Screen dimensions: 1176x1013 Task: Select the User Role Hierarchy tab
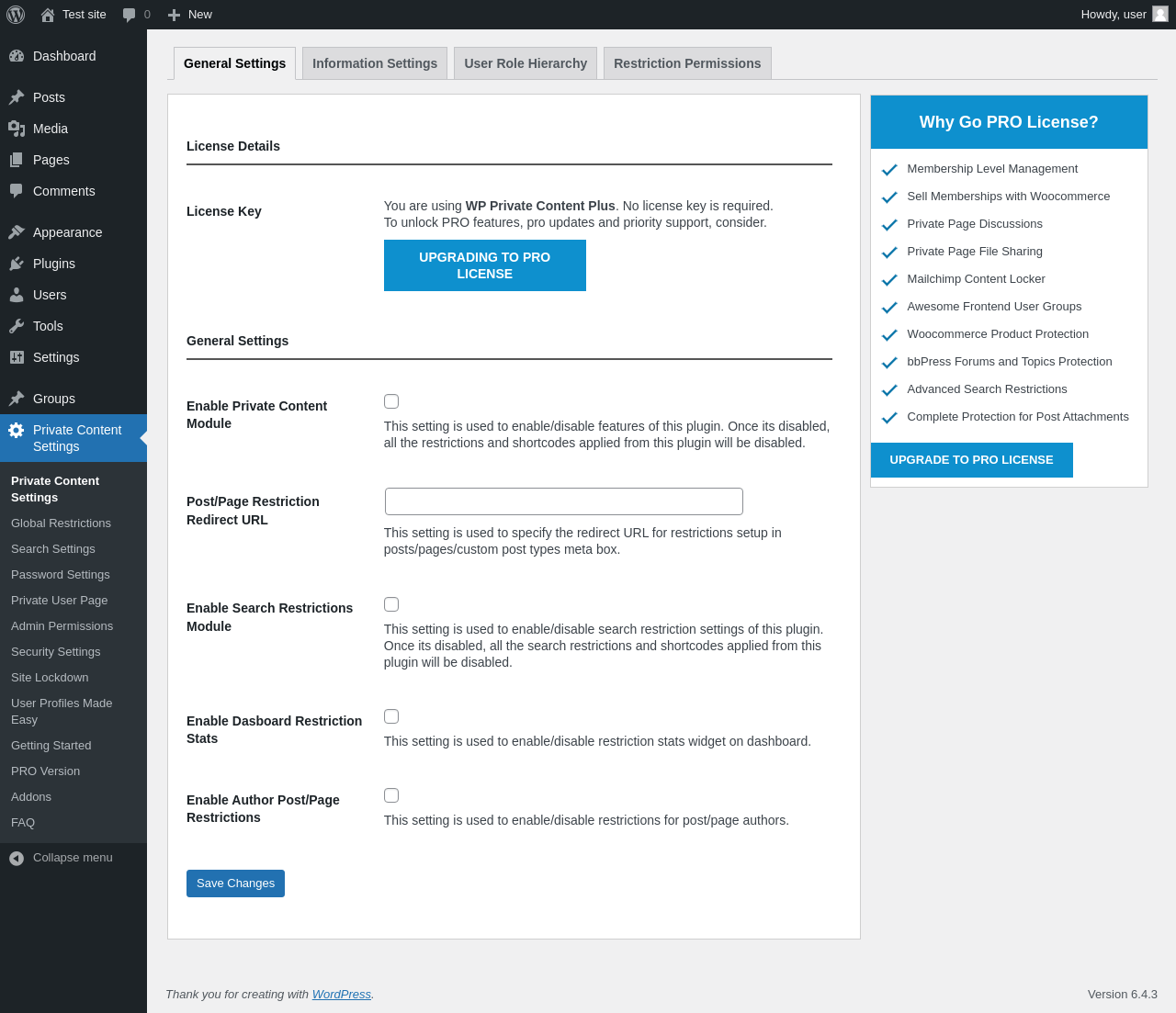coord(526,63)
